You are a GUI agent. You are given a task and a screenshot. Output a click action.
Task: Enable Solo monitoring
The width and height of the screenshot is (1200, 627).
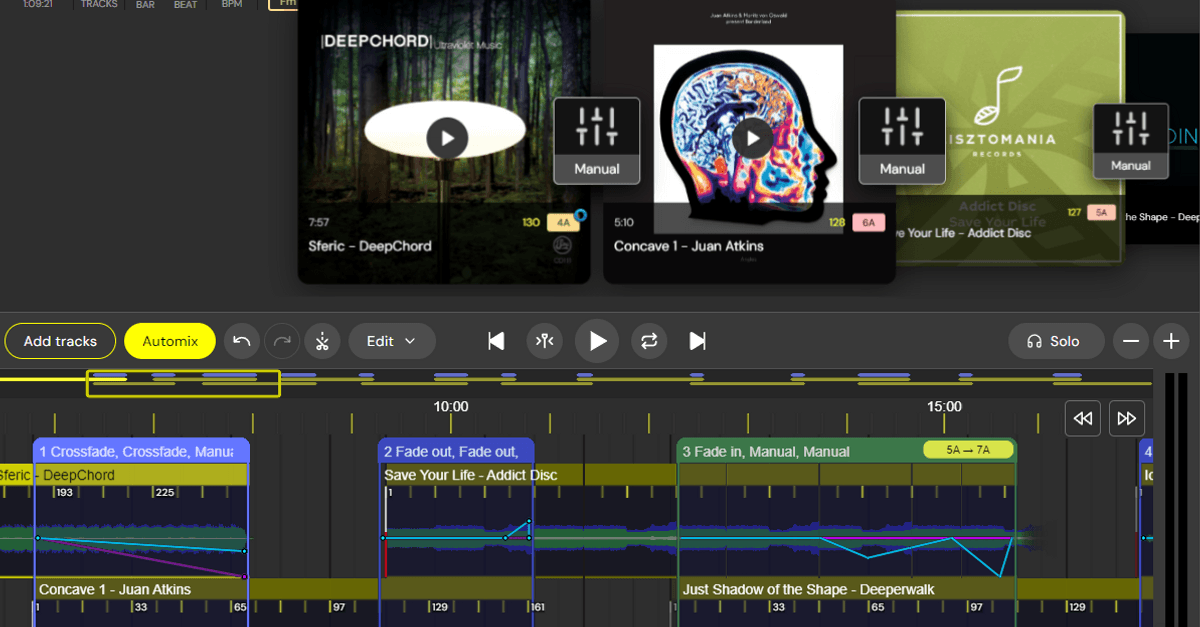tap(1056, 341)
